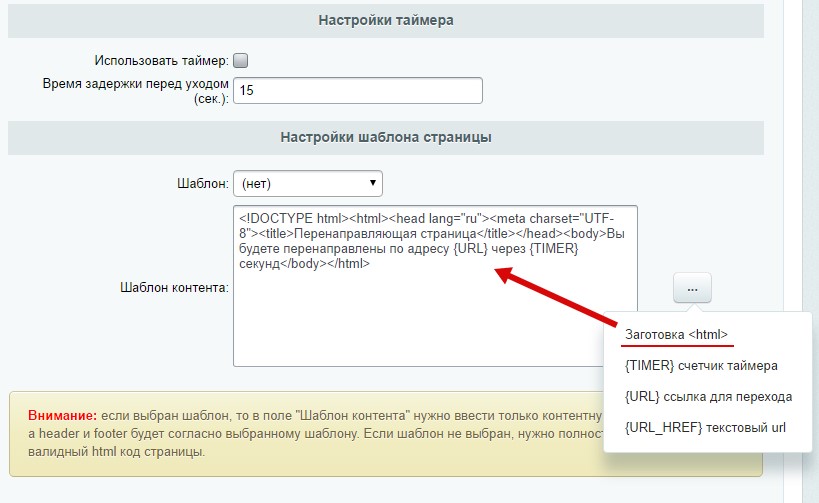Choose '{URL} ссылка для перехода' menu entry

(707, 396)
